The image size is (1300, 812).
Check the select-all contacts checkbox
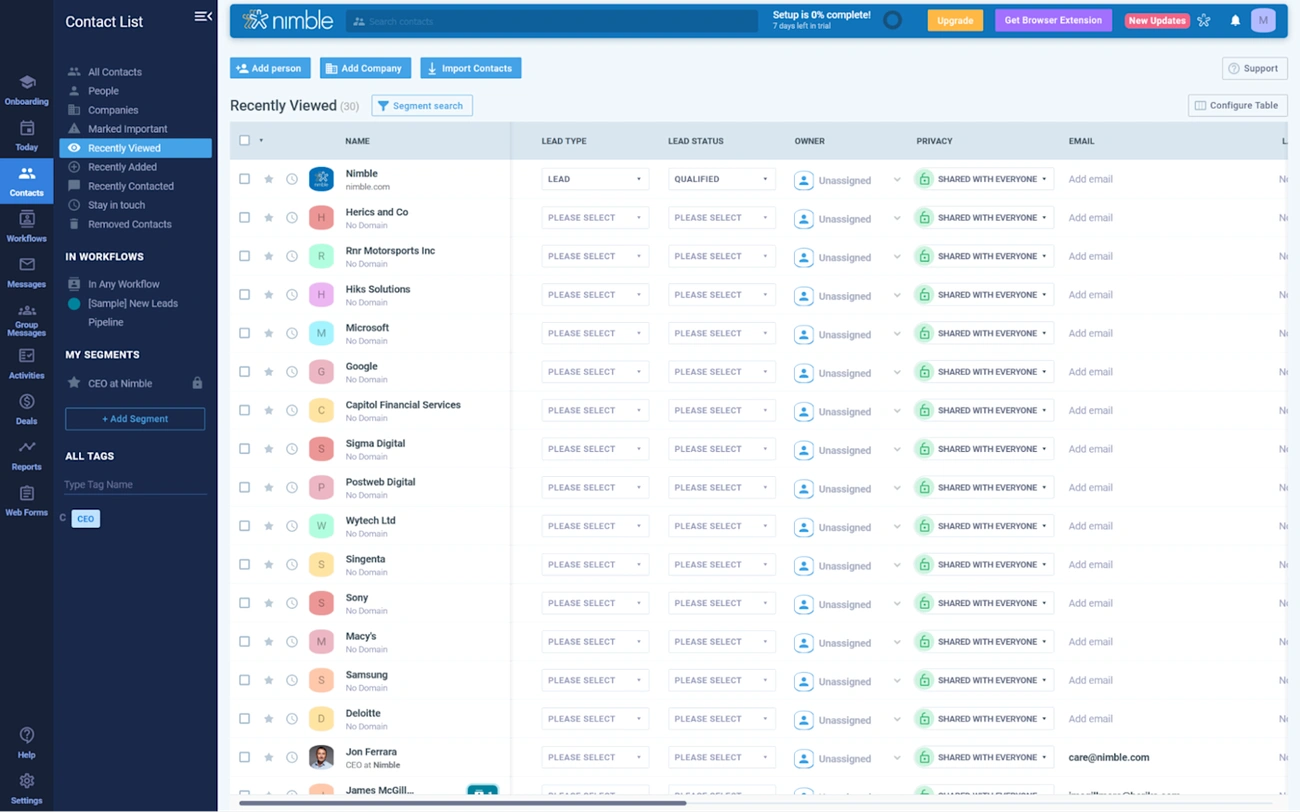pyautogui.click(x=244, y=141)
